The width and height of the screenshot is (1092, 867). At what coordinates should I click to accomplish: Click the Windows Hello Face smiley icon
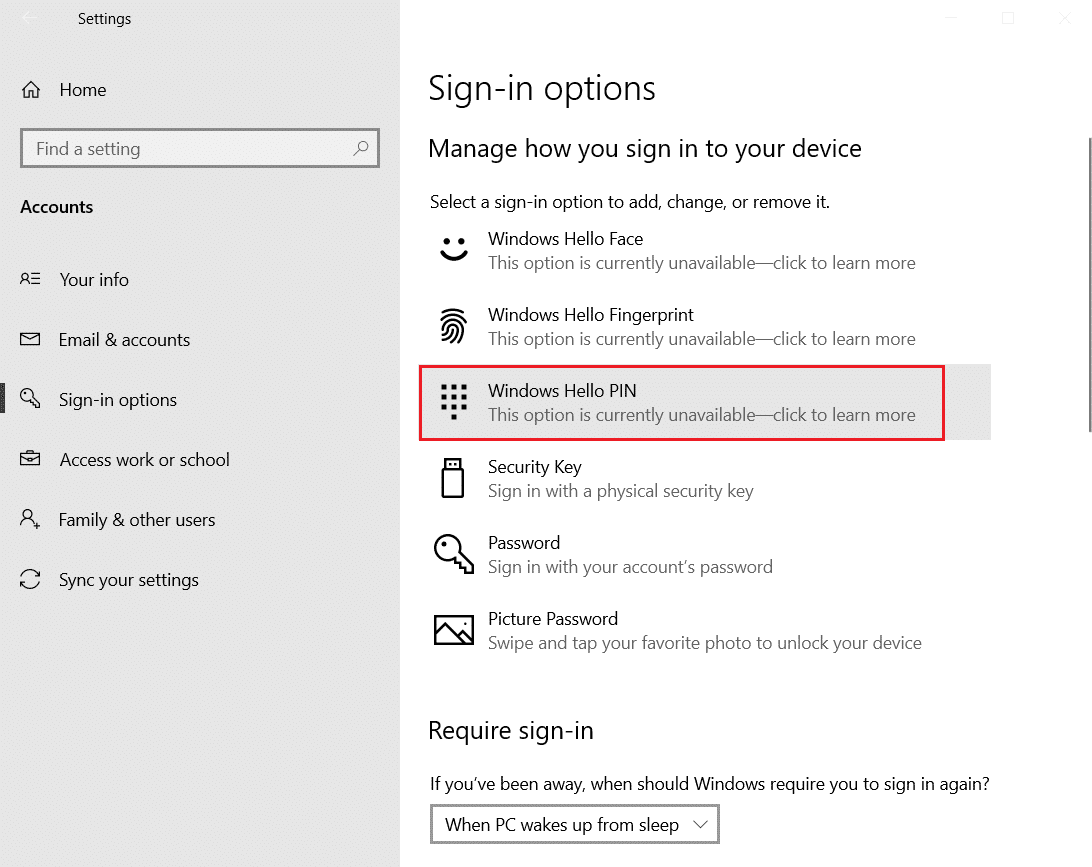tap(453, 249)
